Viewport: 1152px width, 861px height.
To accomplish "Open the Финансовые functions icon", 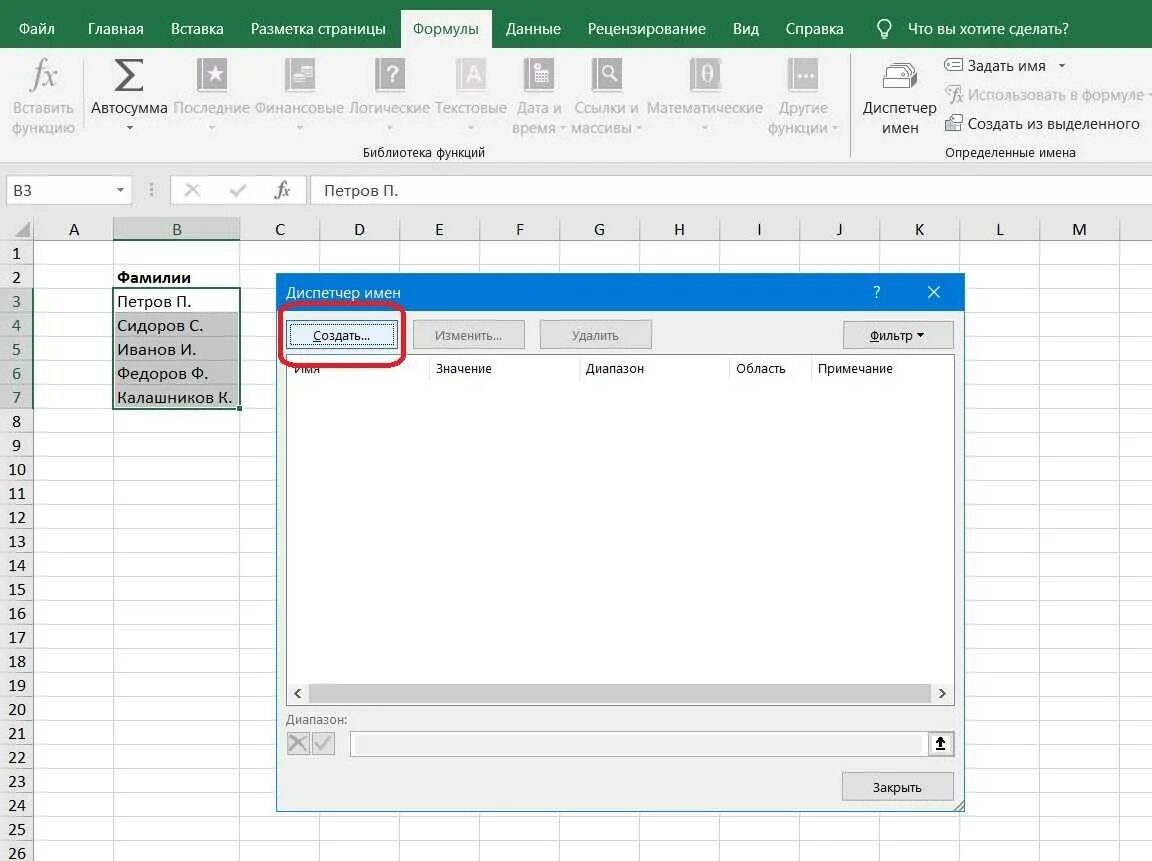I will tap(300, 76).
